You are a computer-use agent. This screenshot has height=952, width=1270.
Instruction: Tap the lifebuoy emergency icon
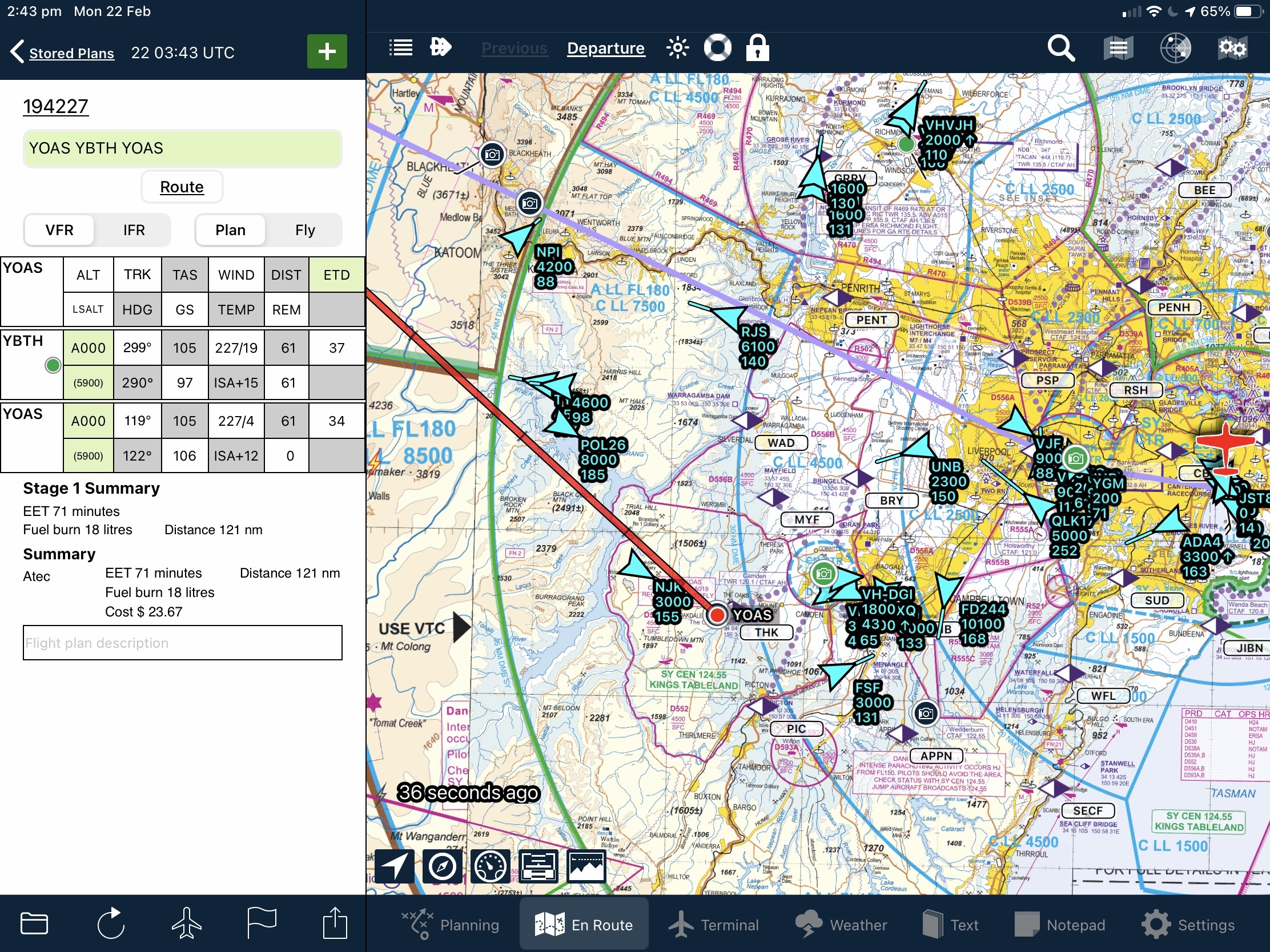coord(718,47)
